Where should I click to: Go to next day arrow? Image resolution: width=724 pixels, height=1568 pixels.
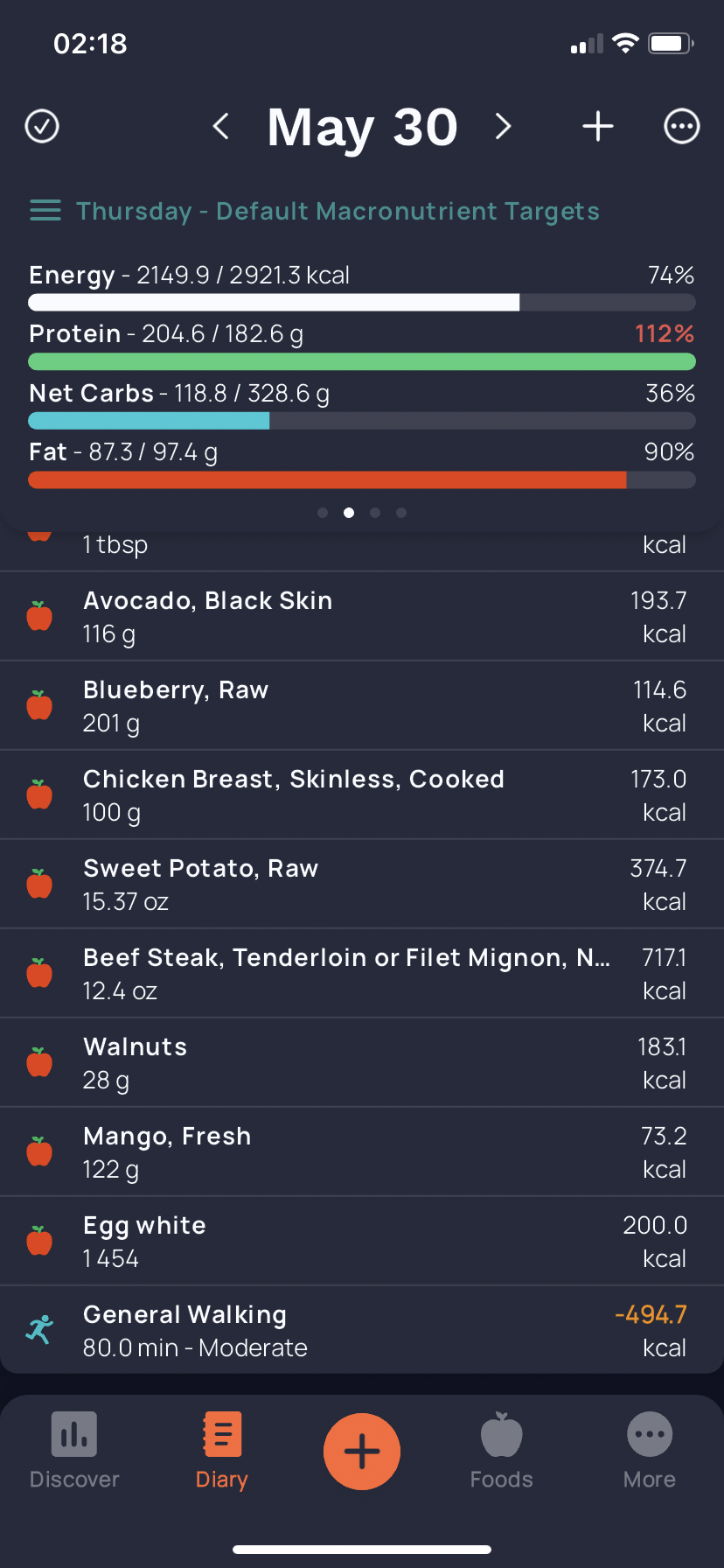click(x=503, y=126)
